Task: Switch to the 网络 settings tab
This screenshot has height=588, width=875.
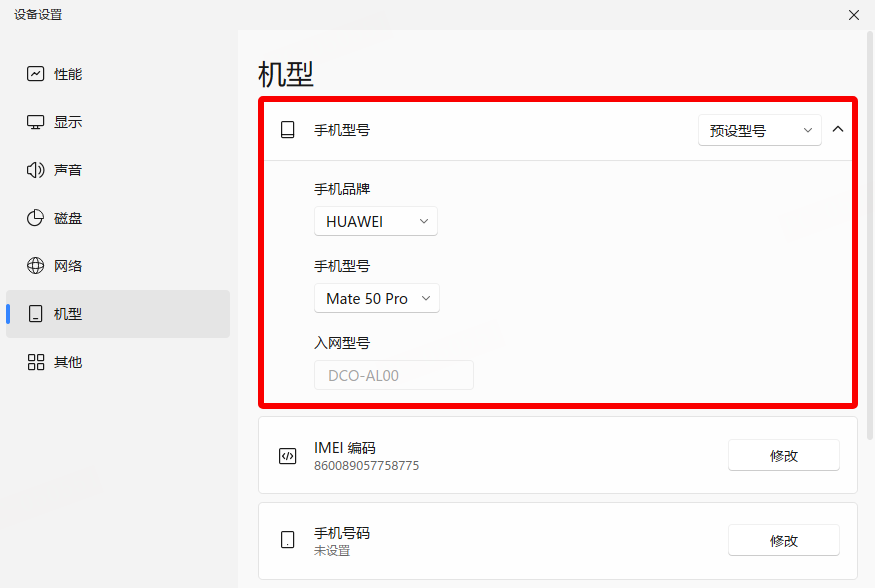Action: click(68, 266)
